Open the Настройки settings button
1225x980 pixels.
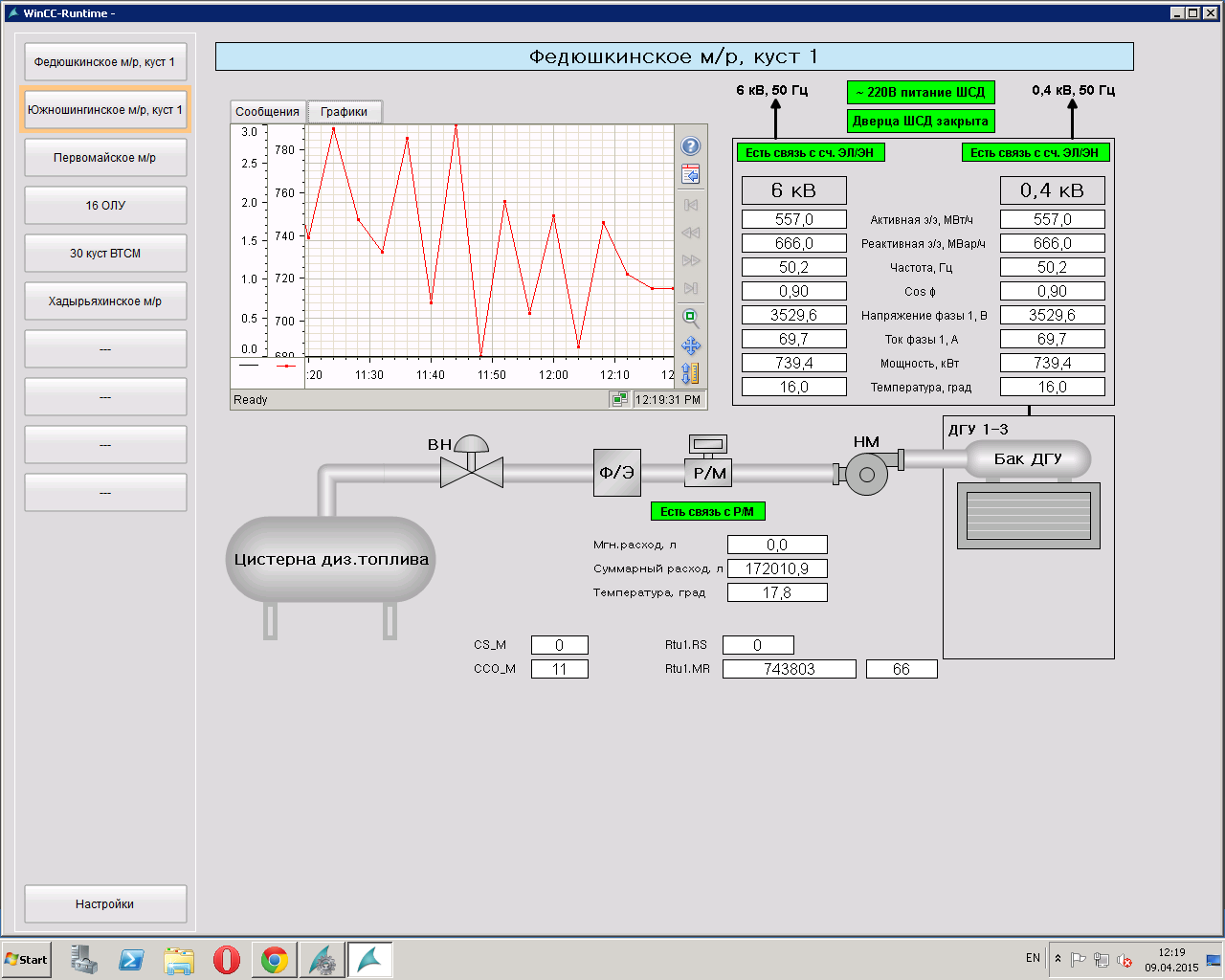(105, 904)
